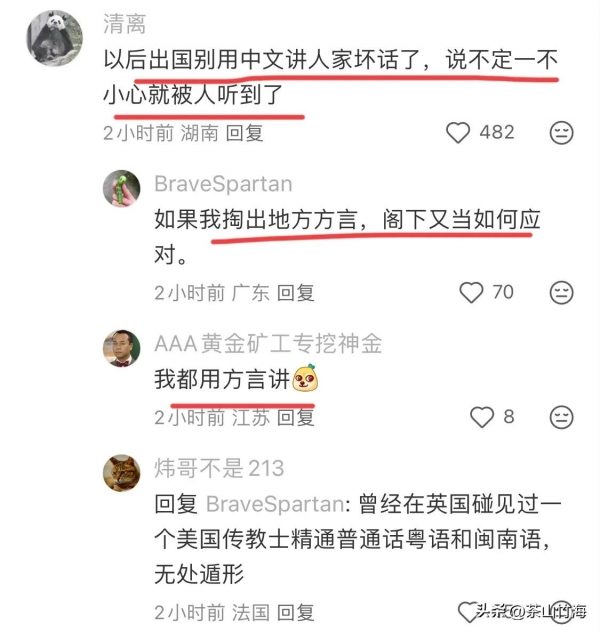Open 清离's panda avatar
600x632 pixels.
point(54,38)
